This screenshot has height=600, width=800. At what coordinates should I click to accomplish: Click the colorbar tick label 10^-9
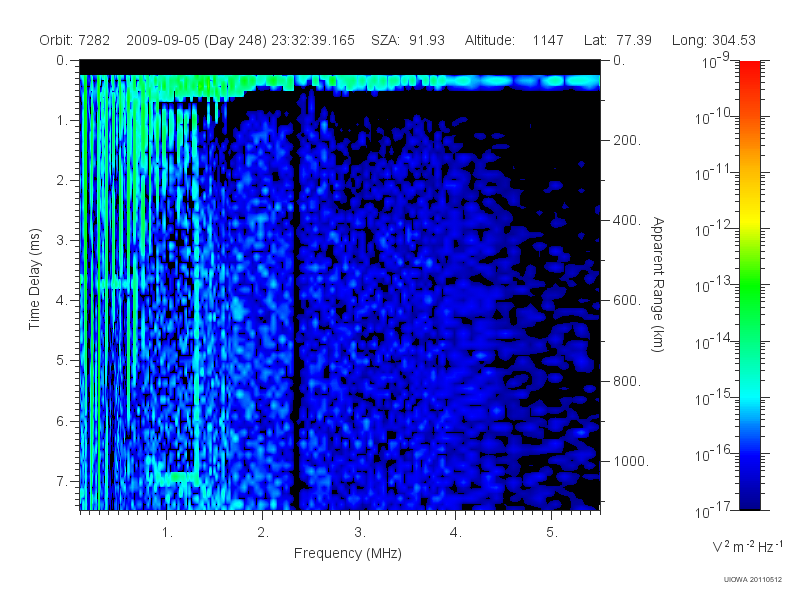coord(716,61)
